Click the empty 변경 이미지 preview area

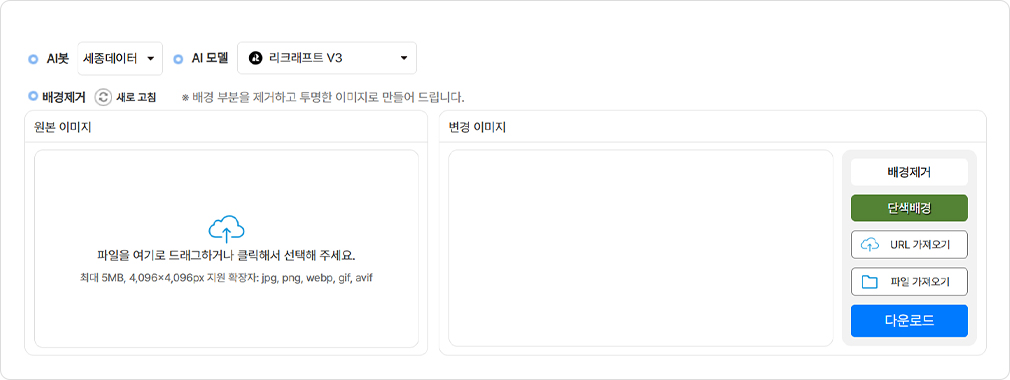(x=640, y=248)
